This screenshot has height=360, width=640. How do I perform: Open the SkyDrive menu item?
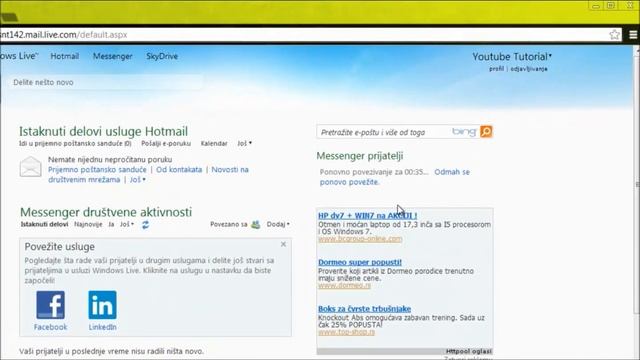(x=162, y=56)
